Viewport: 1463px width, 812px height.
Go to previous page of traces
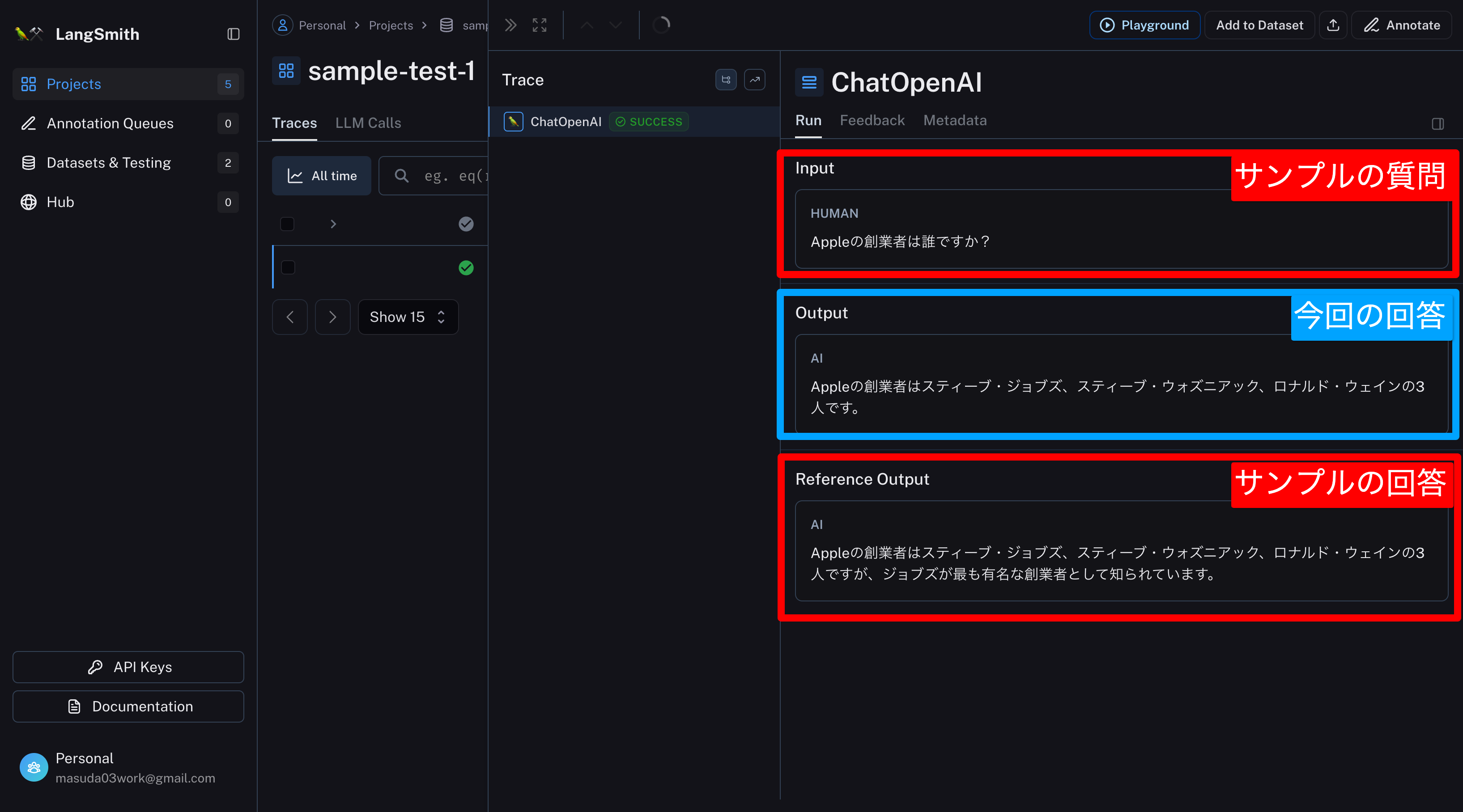click(x=289, y=317)
